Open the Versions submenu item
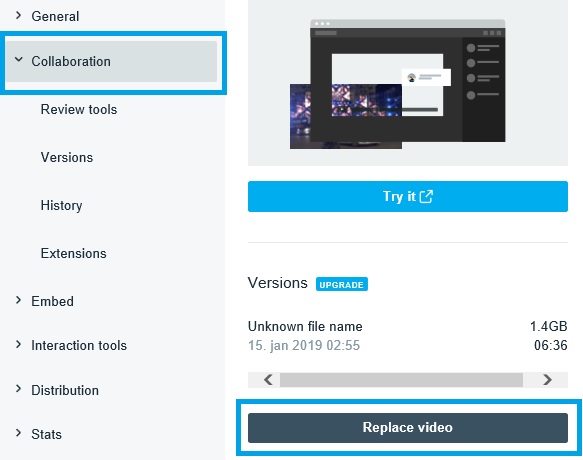The image size is (583, 460). (67, 157)
